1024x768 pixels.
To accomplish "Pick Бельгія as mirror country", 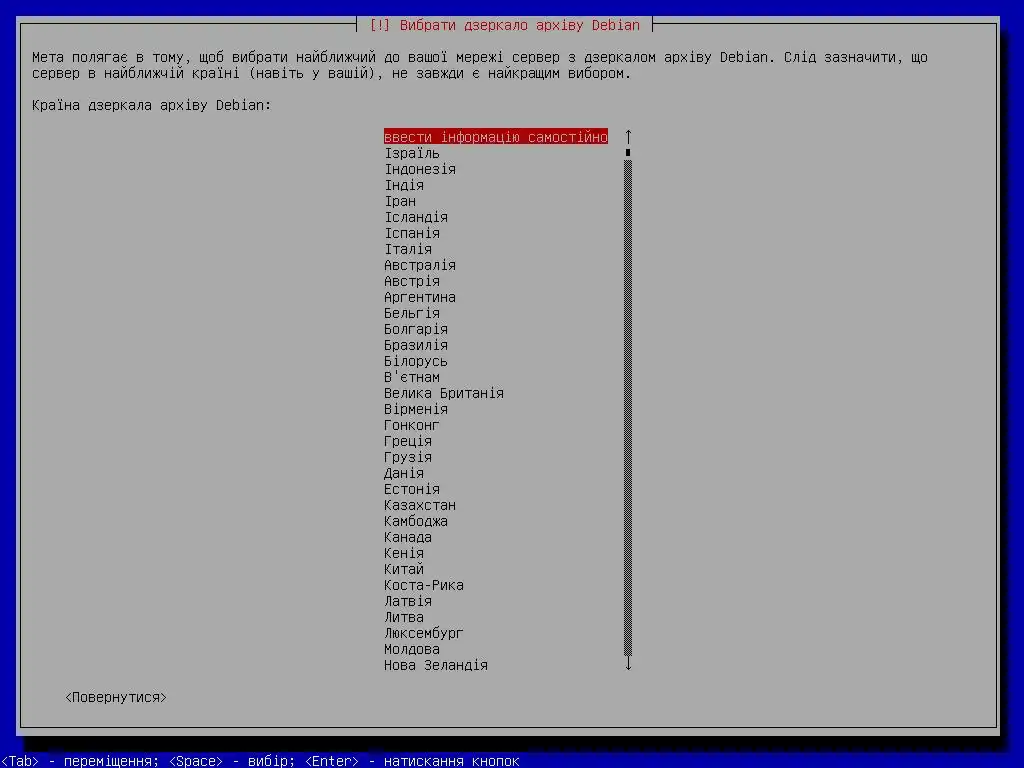I will (411, 313).
